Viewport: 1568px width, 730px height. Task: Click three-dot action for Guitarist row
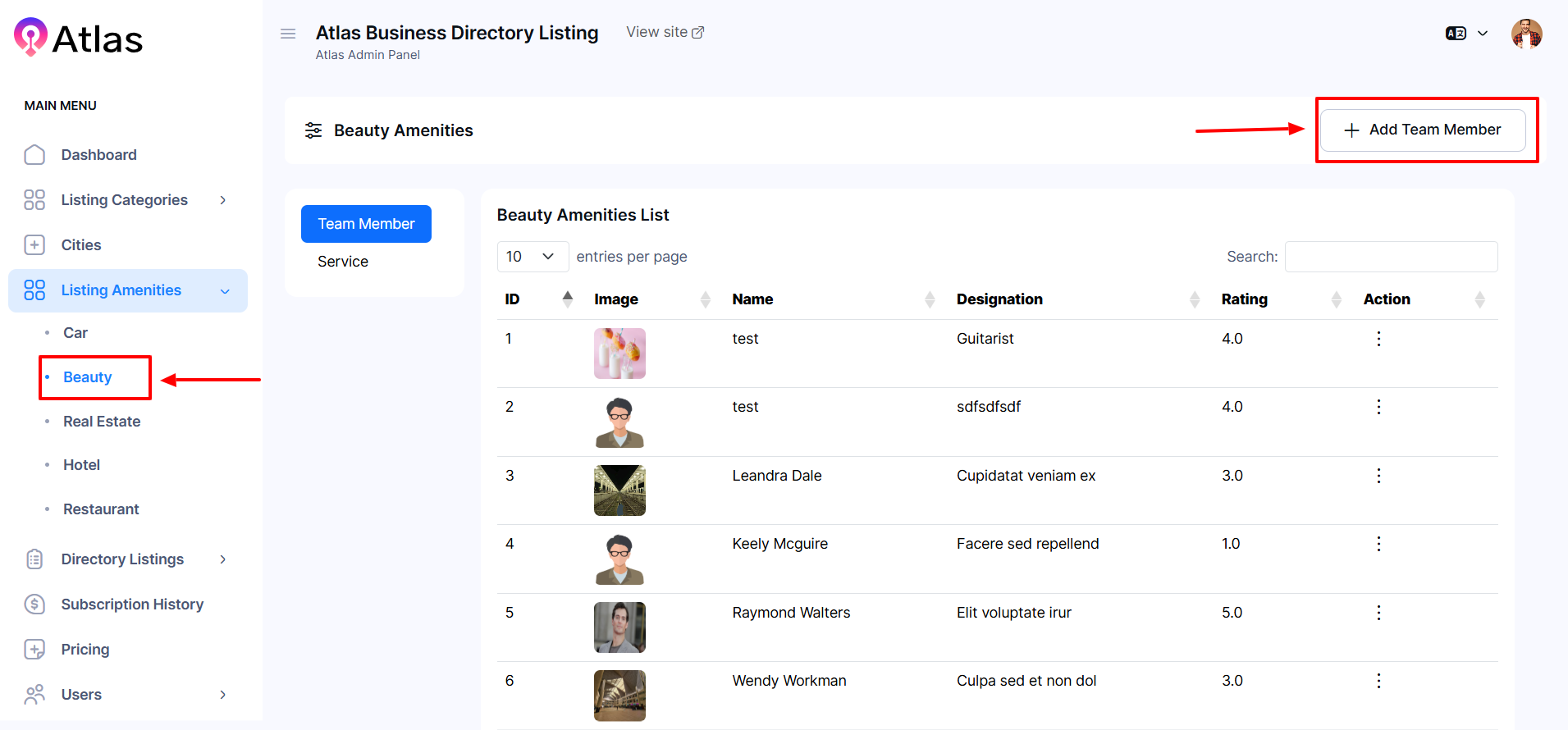coord(1378,339)
